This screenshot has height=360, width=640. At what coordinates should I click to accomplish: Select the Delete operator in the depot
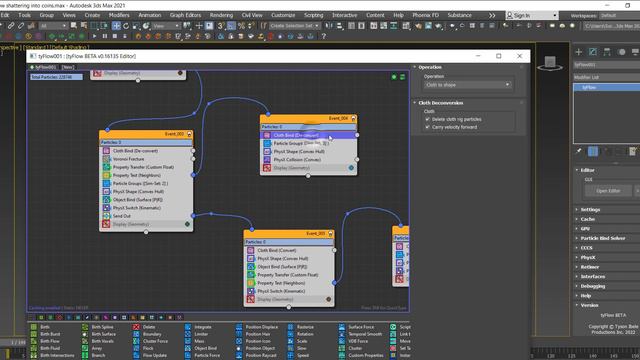pyautogui.click(x=144, y=327)
